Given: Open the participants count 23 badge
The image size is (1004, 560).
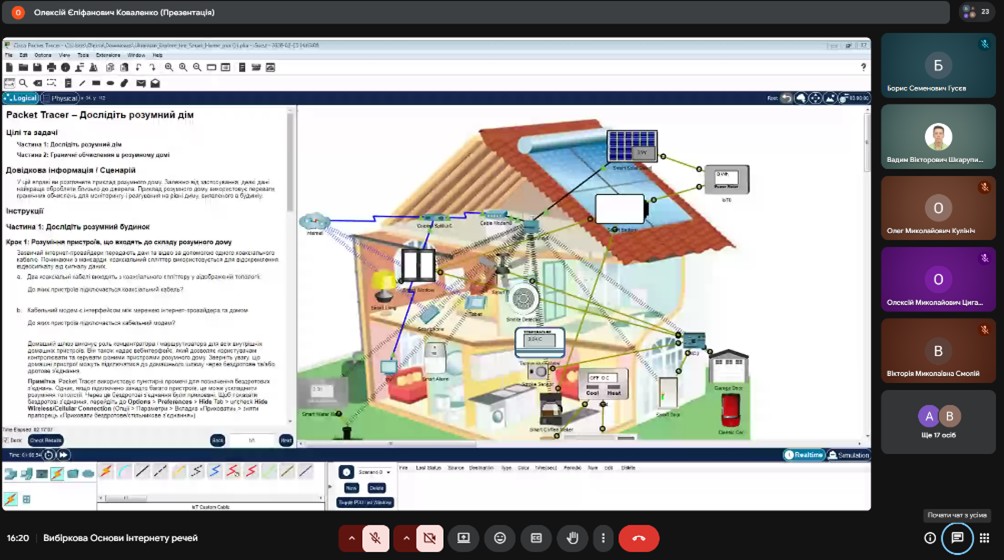Looking at the screenshot, I should pos(978,12).
